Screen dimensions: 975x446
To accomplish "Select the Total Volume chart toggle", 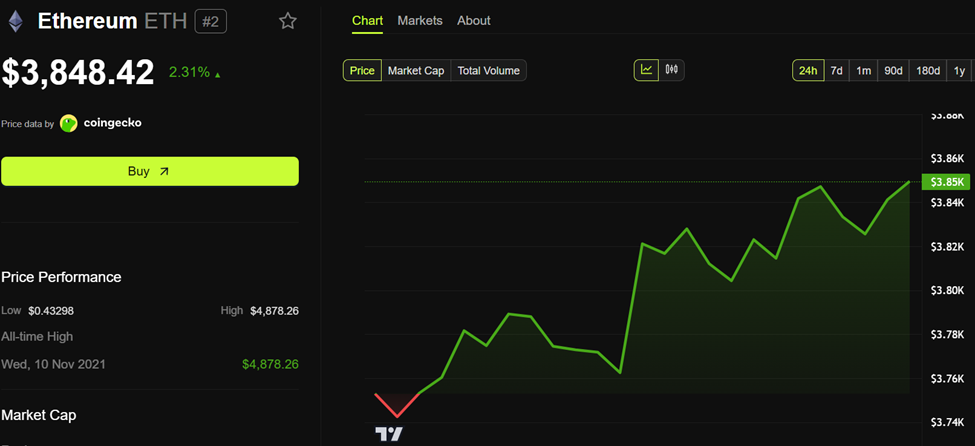I will 489,70.
